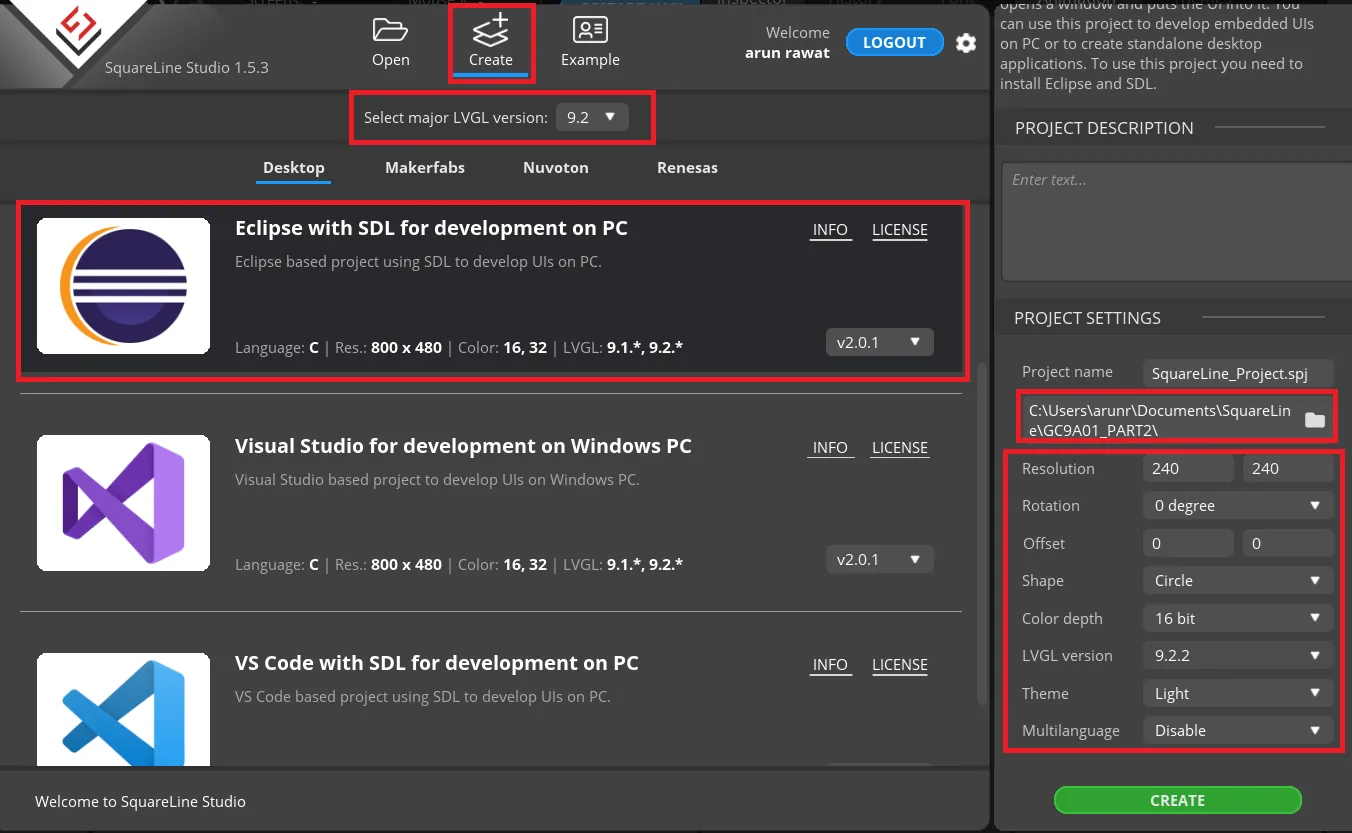Click the Resolution height field

pyautogui.click(x=1288, y=468)
